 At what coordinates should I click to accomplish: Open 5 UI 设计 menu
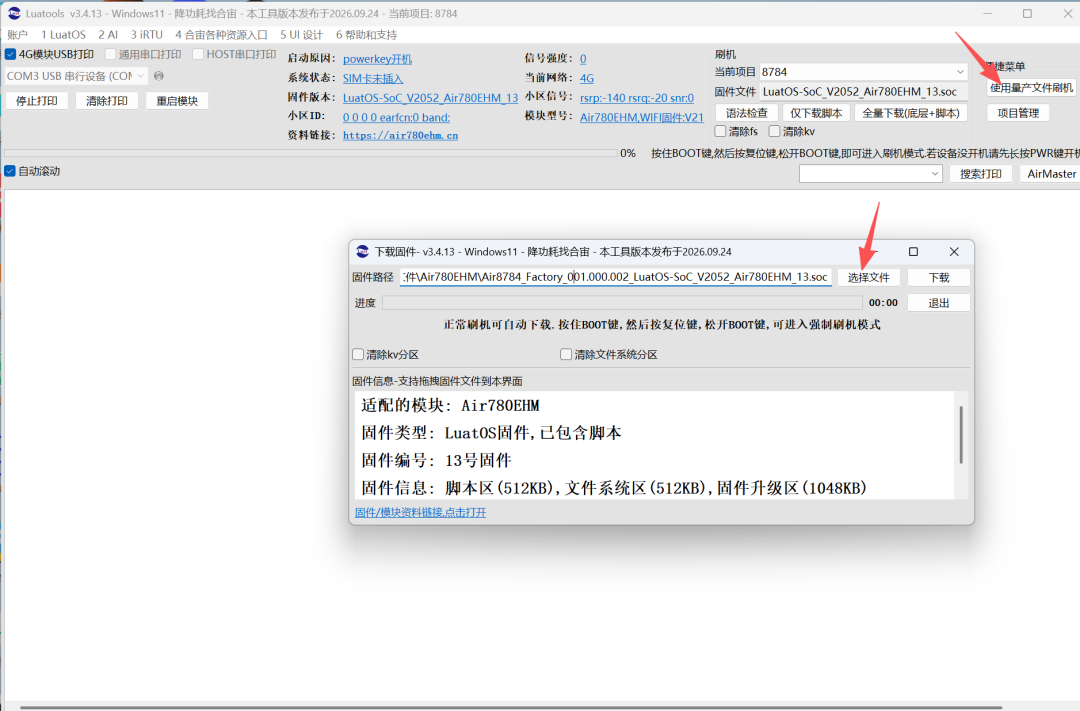tap(301, 34)
